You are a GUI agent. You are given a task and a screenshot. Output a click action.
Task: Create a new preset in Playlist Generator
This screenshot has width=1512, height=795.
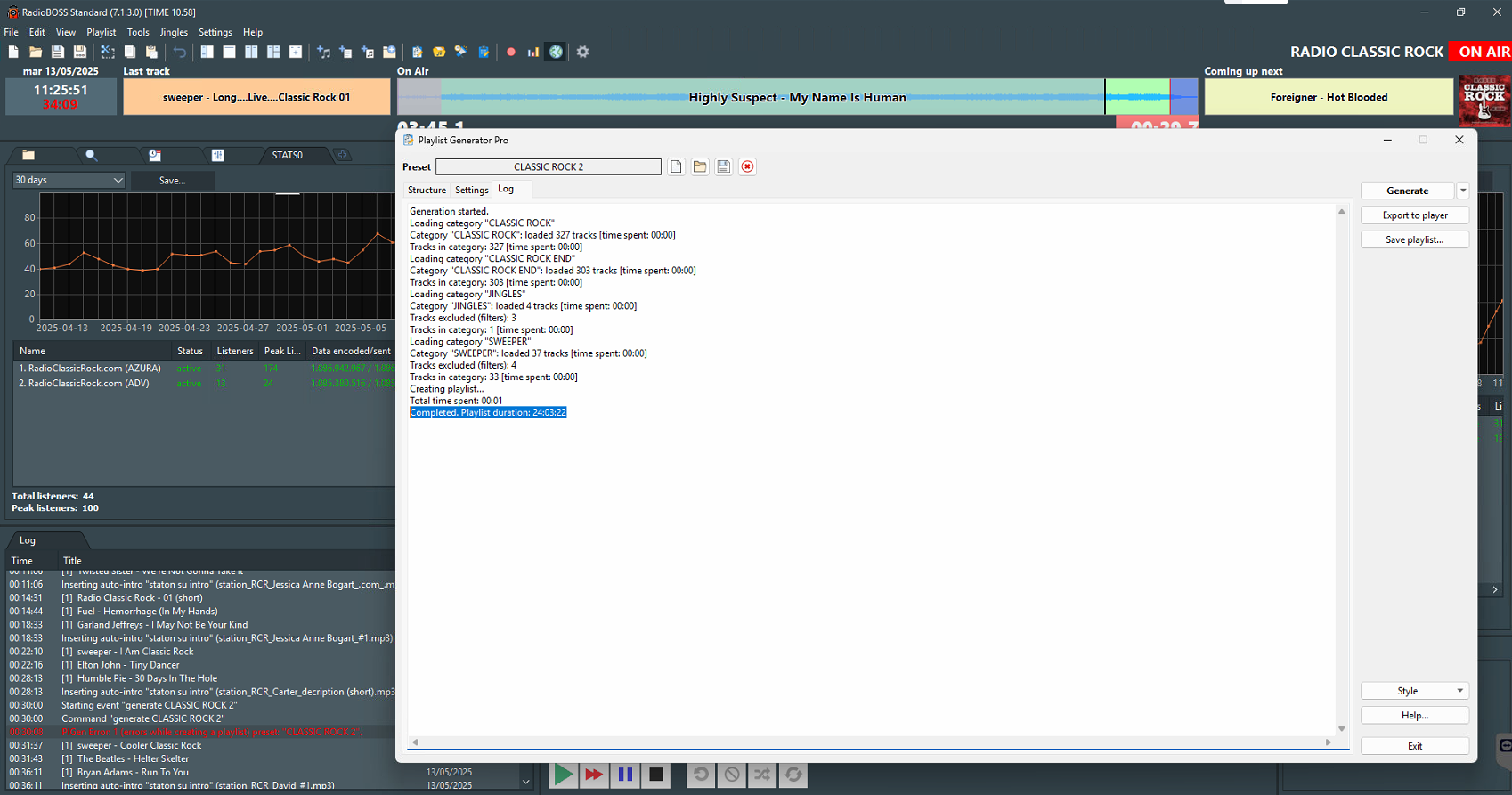click(x=677, y=167)
